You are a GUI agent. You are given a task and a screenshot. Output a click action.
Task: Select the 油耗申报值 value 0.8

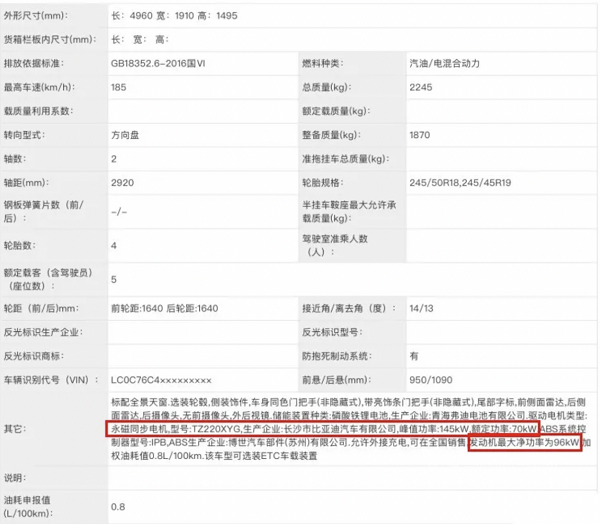pos(117,506)
